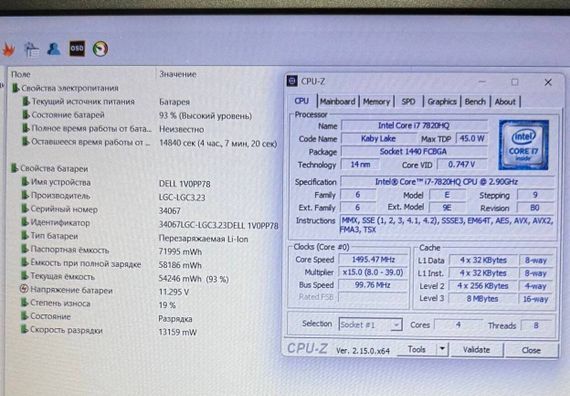The image size is (570, 396).
Task: Click the Code Name value Kaby Lake
Action: (x=378, y=139)
